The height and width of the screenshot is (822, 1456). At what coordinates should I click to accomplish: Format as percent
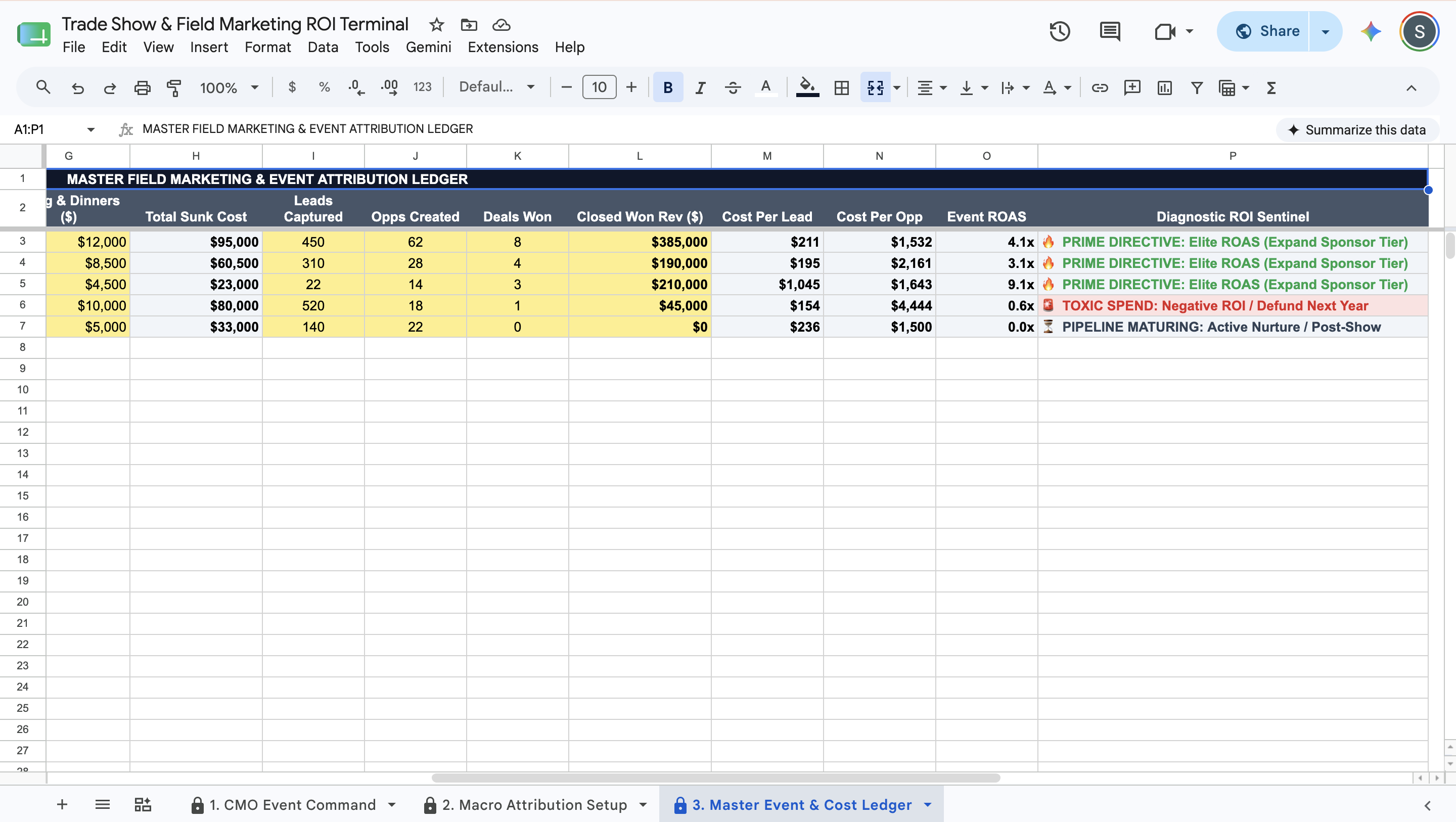(x=324, y=87)
